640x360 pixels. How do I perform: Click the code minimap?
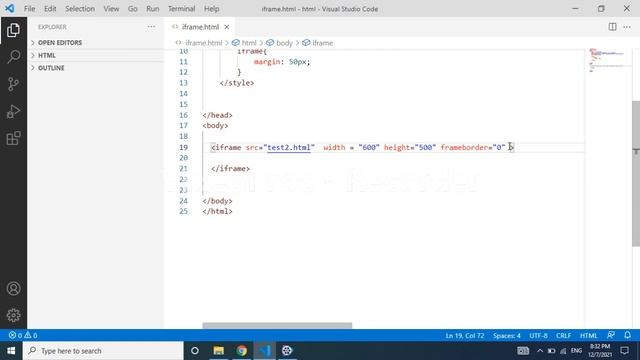click(609, 60)
